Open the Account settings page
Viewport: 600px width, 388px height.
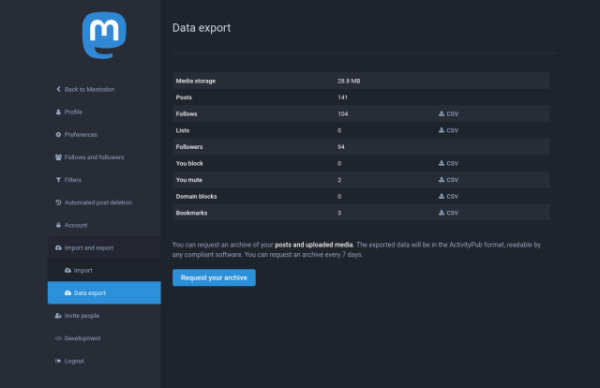point(104,225)
